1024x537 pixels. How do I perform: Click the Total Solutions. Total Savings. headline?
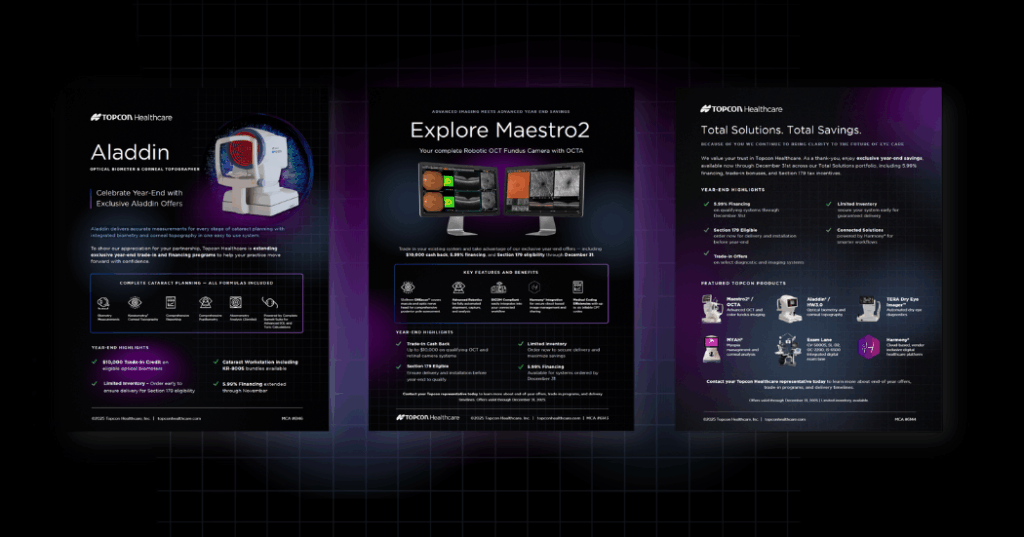coord(780,130)
